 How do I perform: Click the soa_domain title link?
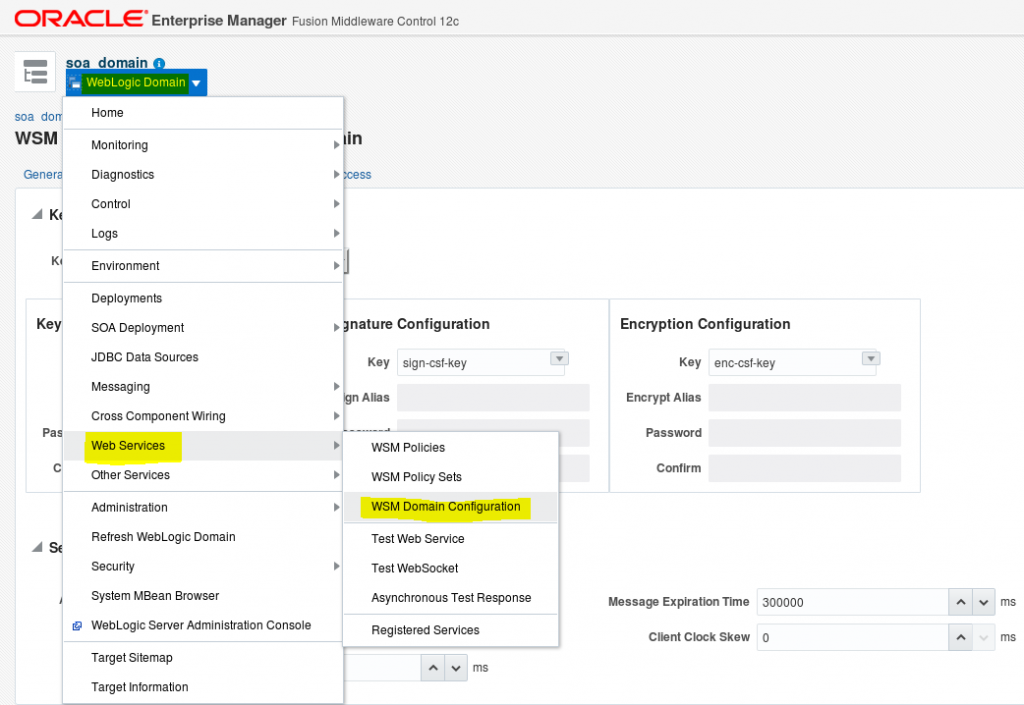[x=106, y=63]
